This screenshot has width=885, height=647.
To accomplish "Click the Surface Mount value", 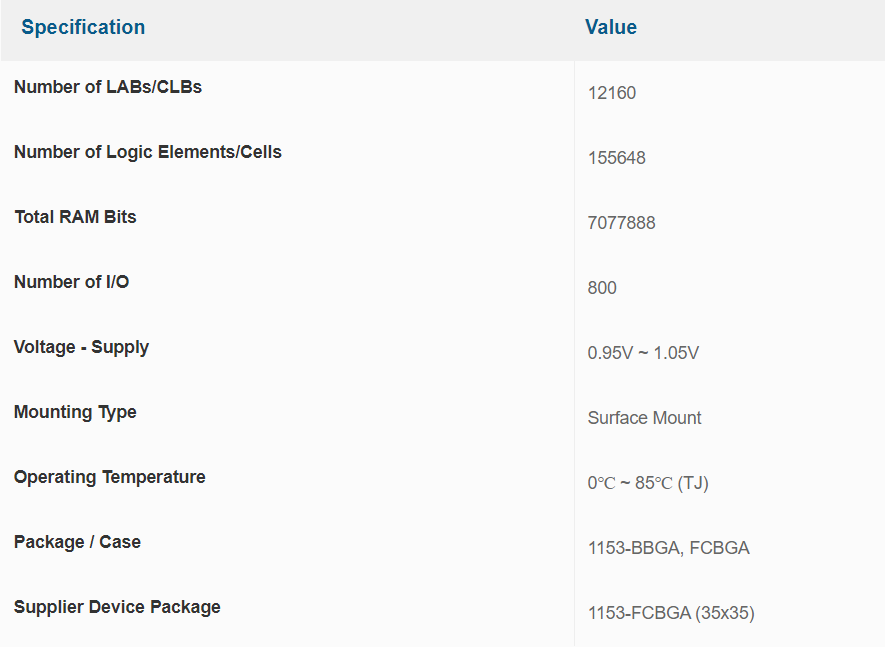I will (645, 418).
